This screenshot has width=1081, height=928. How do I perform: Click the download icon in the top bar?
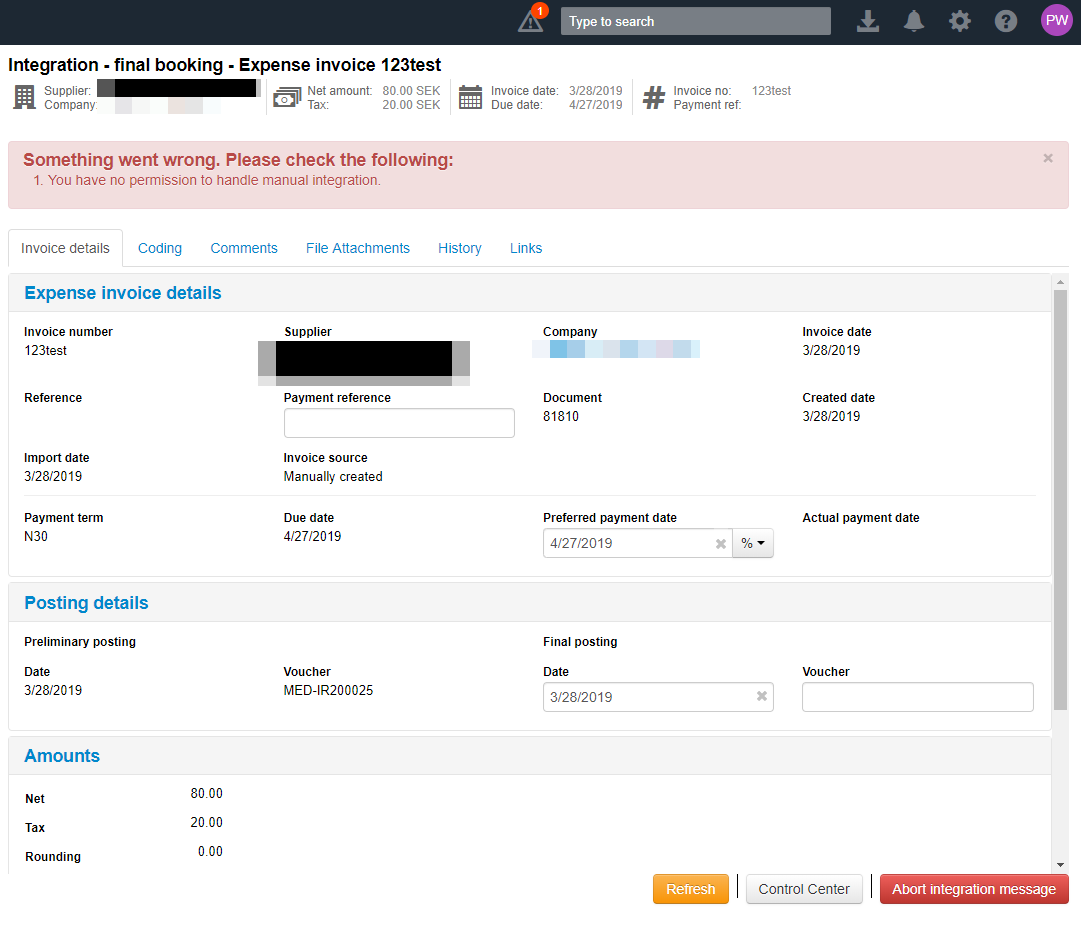tap(867, 21)
